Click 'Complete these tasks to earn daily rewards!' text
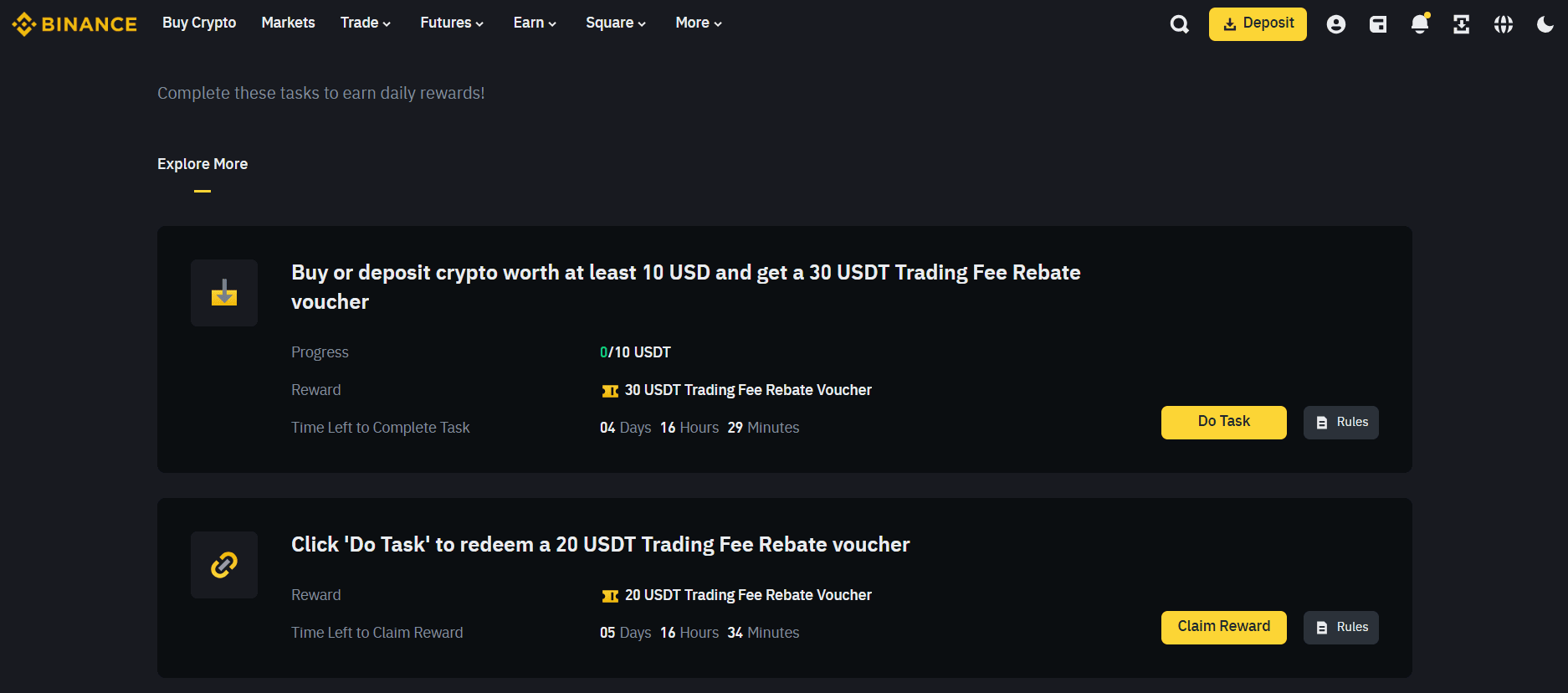Screen dimensions: 1568x693 click(321, 93)
